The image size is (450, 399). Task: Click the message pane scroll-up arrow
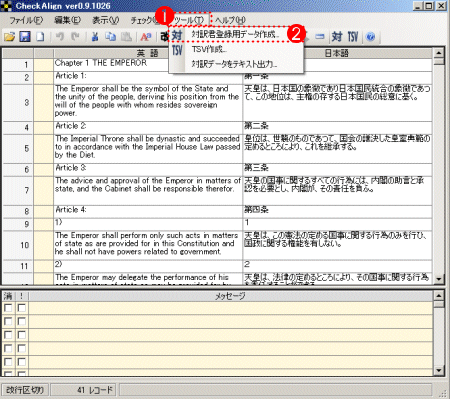[x=439, y=296]
